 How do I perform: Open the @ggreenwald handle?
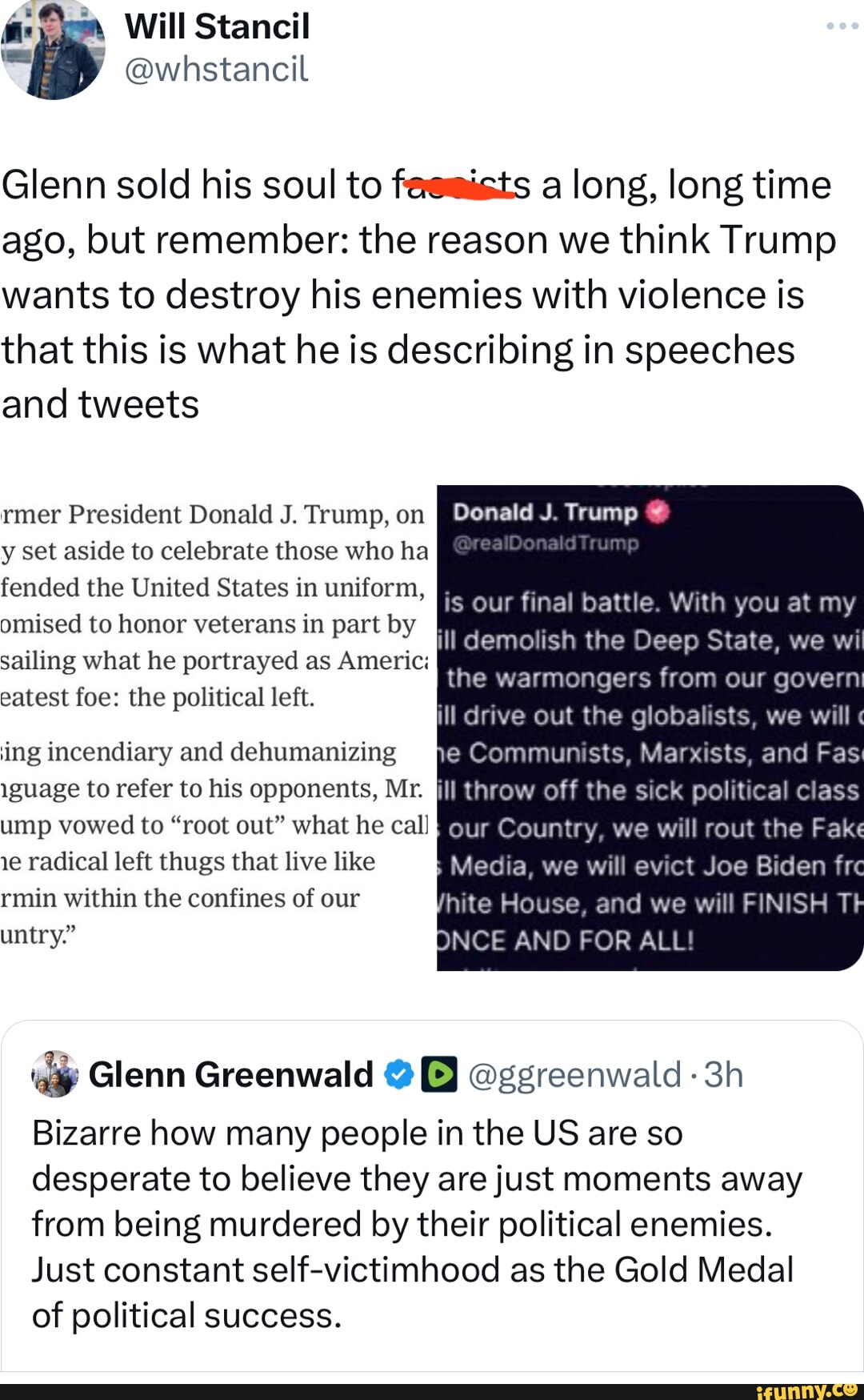tap(574, 1075)
